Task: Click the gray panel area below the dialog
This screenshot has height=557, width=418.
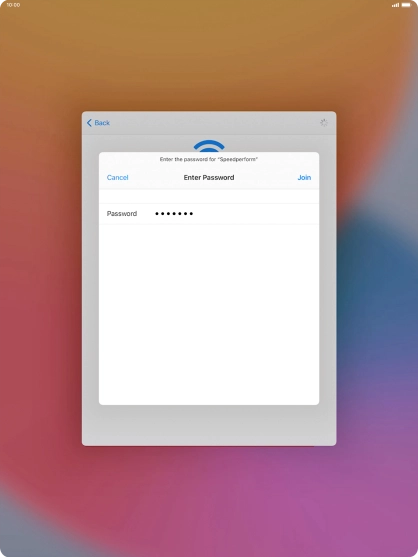Action: click(209, 425)
